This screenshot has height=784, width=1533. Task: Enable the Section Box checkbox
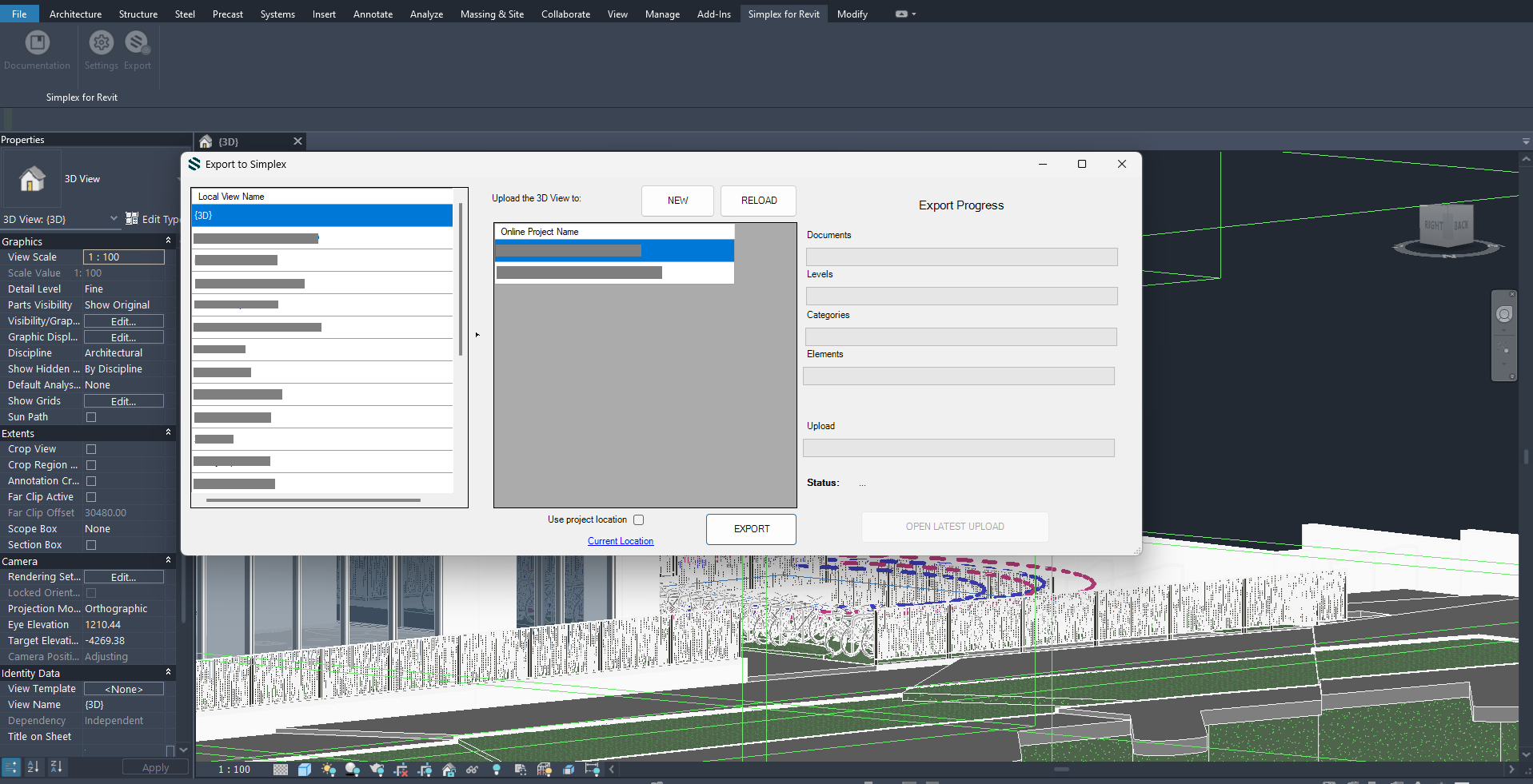[91, 545]
